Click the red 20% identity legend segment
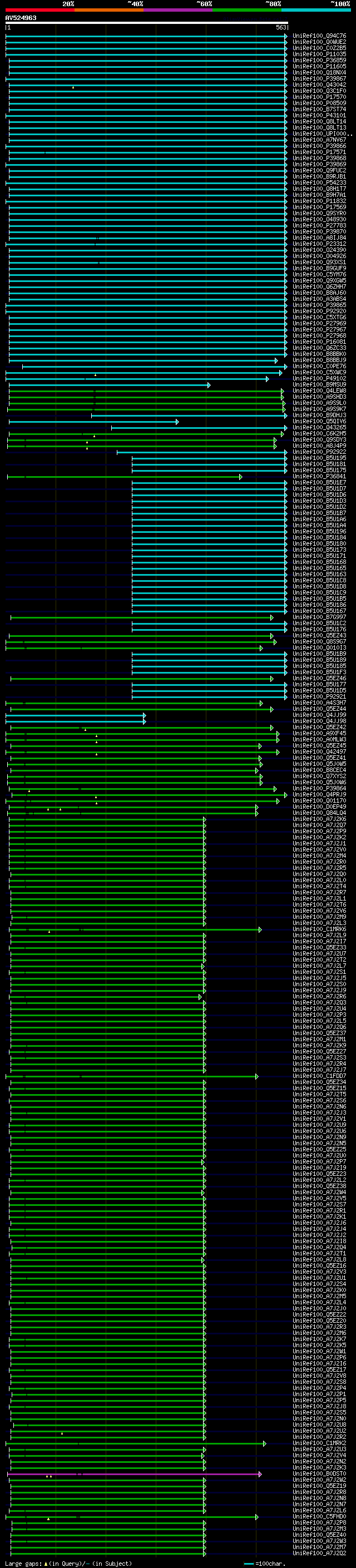 tap(39, 10)
